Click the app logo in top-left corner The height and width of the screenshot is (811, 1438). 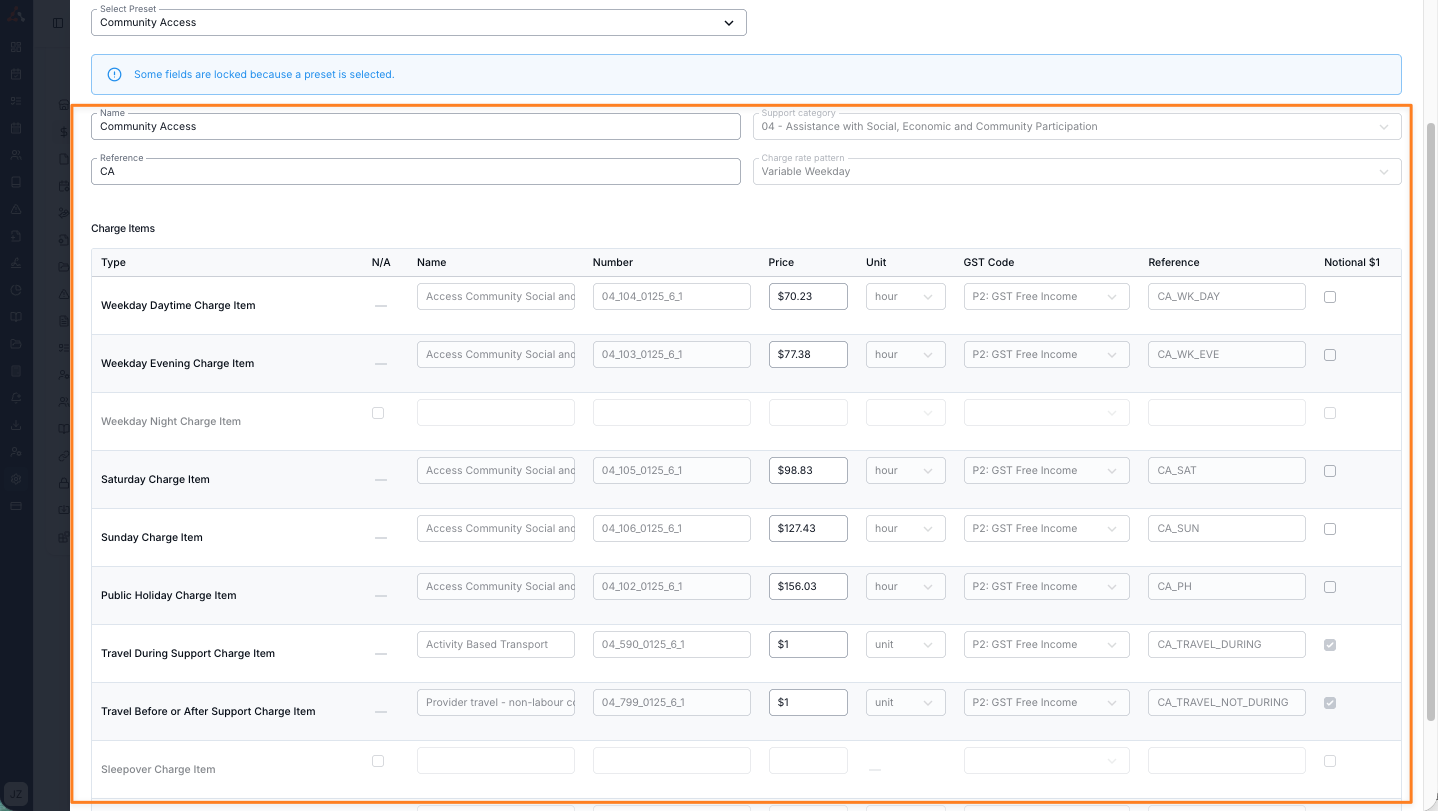pos(16,16)
